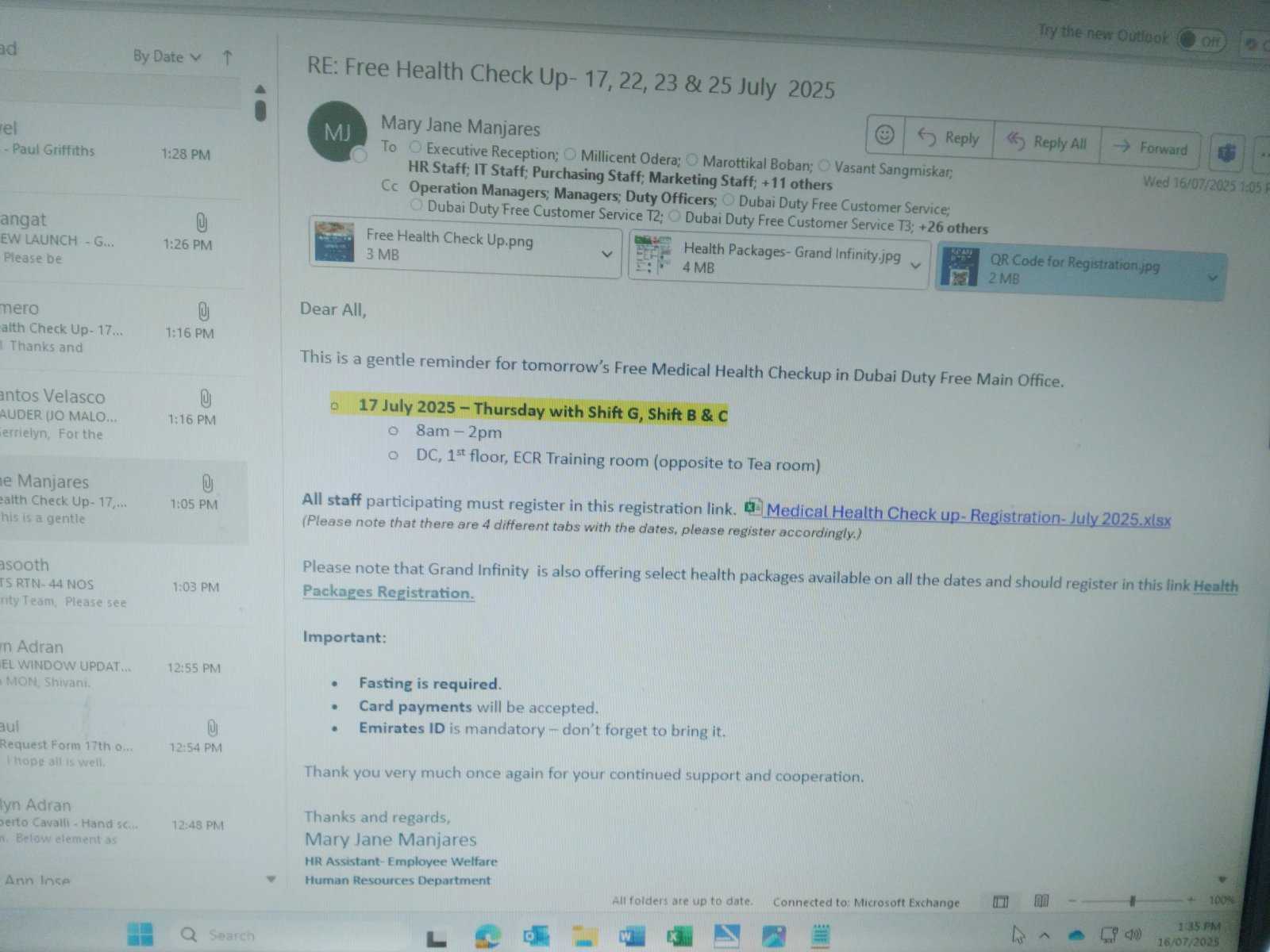This screenshot has height=952, width=1270.
Task: Select Dubai Duty Free Customer Service recipient
Action: [844, 205]
